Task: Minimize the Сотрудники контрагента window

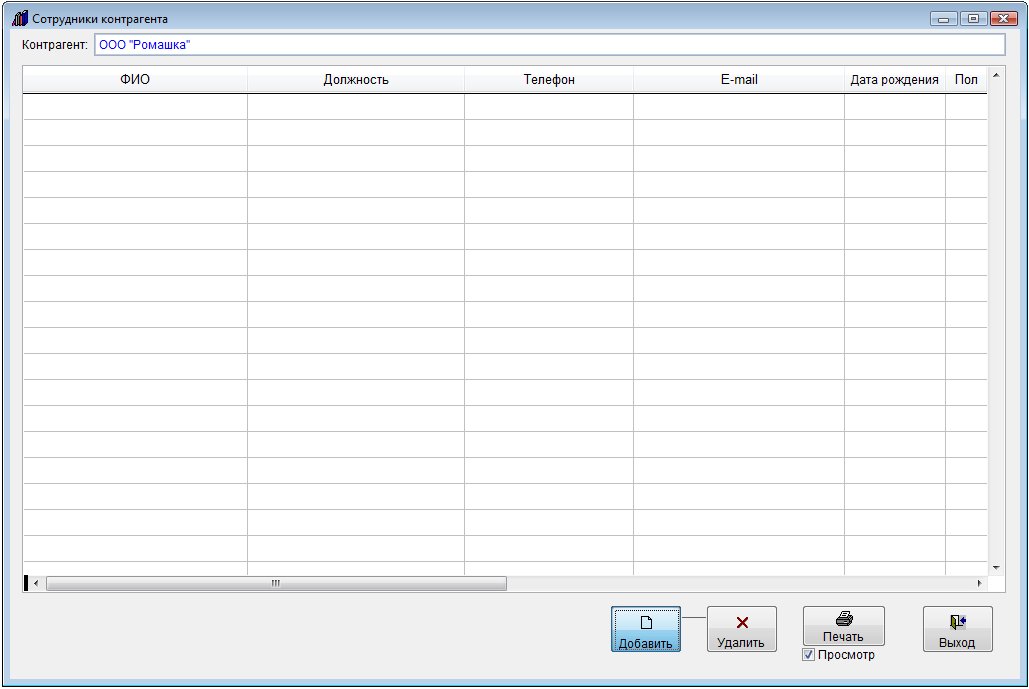Action: coord(943,19)
